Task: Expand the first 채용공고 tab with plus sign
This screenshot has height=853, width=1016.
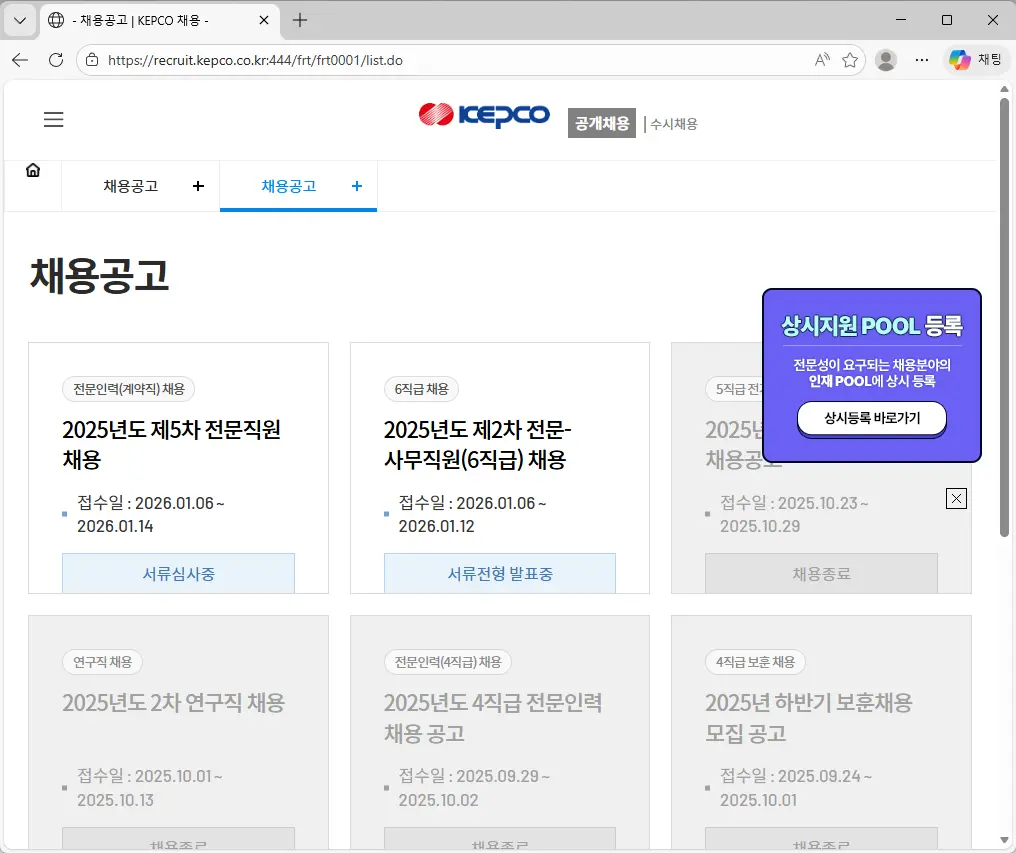Action: coord(198,186)
